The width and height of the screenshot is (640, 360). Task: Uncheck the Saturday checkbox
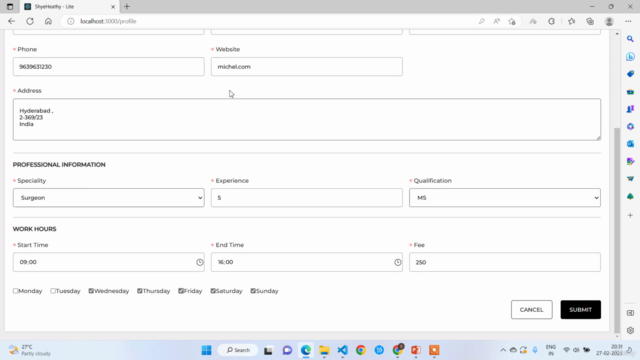[213, 291]
